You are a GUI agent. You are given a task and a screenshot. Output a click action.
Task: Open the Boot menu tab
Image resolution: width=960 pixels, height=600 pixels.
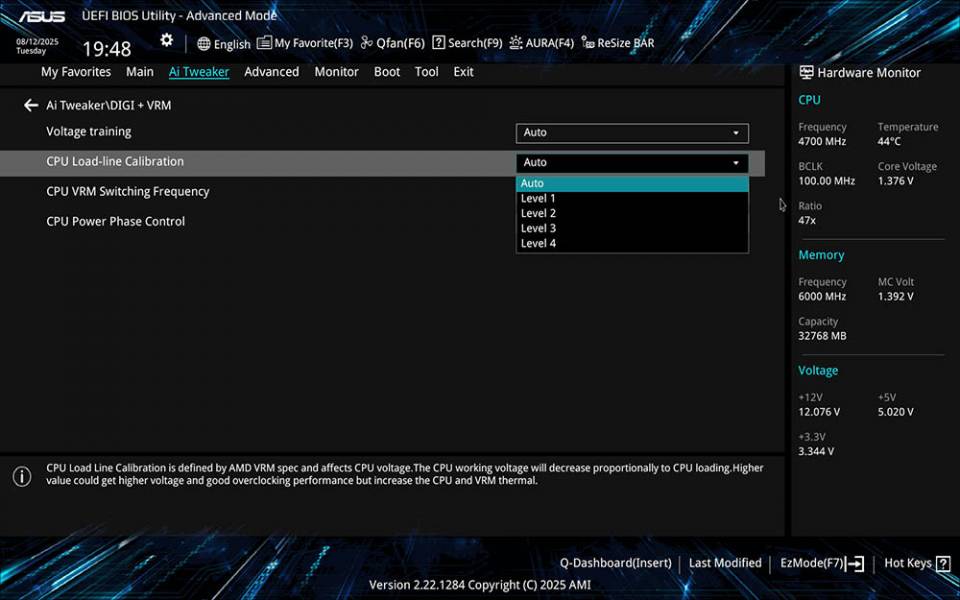click(x=386, y=71)
